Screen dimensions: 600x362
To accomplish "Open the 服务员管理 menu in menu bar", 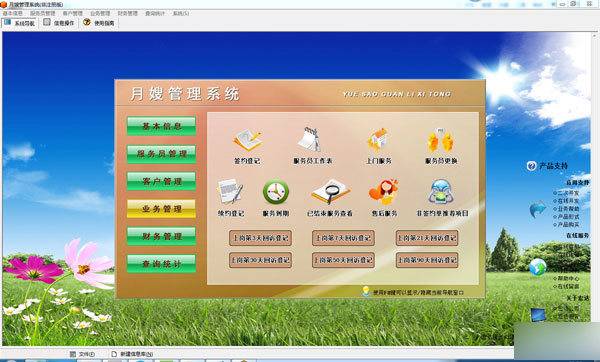I will coord(42,13).
